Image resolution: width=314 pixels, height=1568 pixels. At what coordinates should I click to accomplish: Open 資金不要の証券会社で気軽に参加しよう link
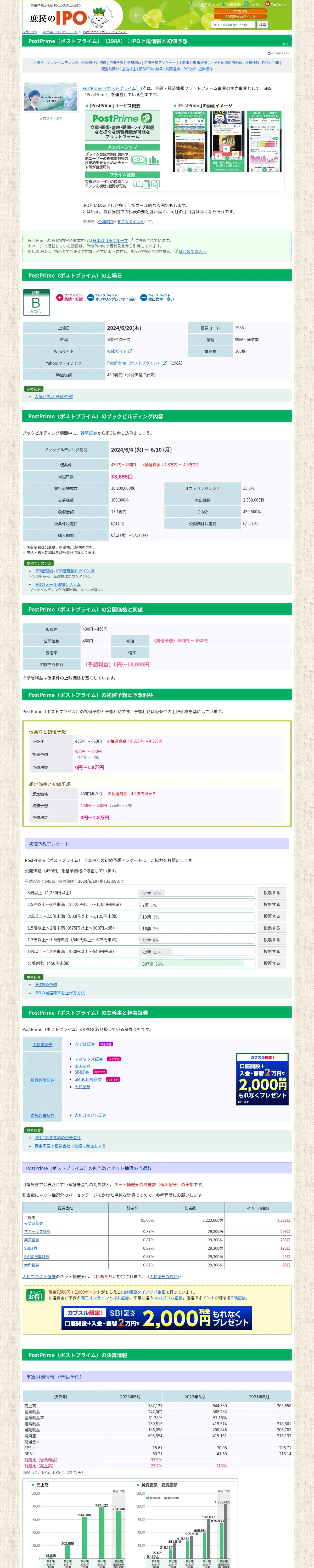click(x=70, y=1146)
